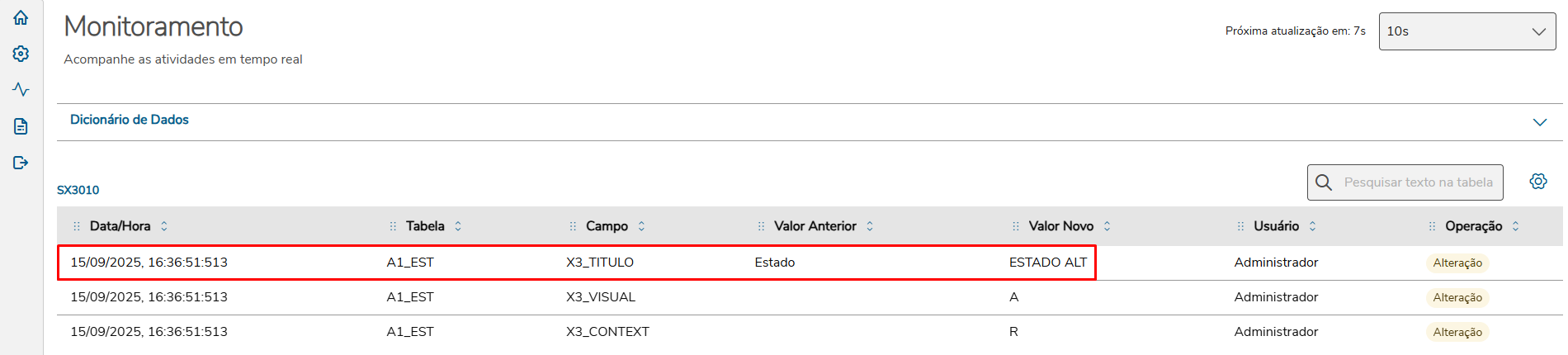Click the Dicionário de Dados heading

click(130, 120)
